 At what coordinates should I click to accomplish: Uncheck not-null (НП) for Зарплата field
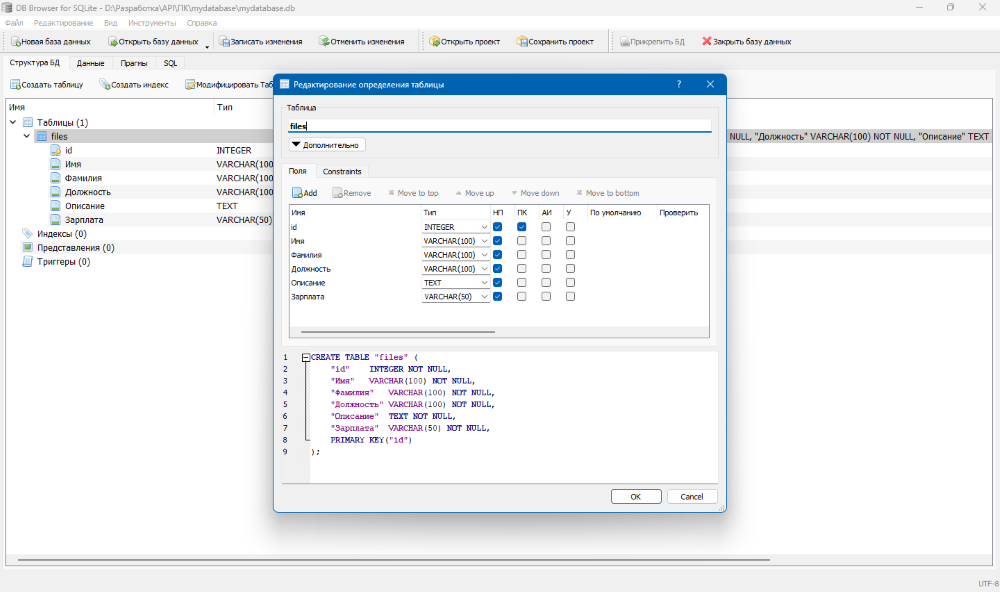(x=497, y=296)
